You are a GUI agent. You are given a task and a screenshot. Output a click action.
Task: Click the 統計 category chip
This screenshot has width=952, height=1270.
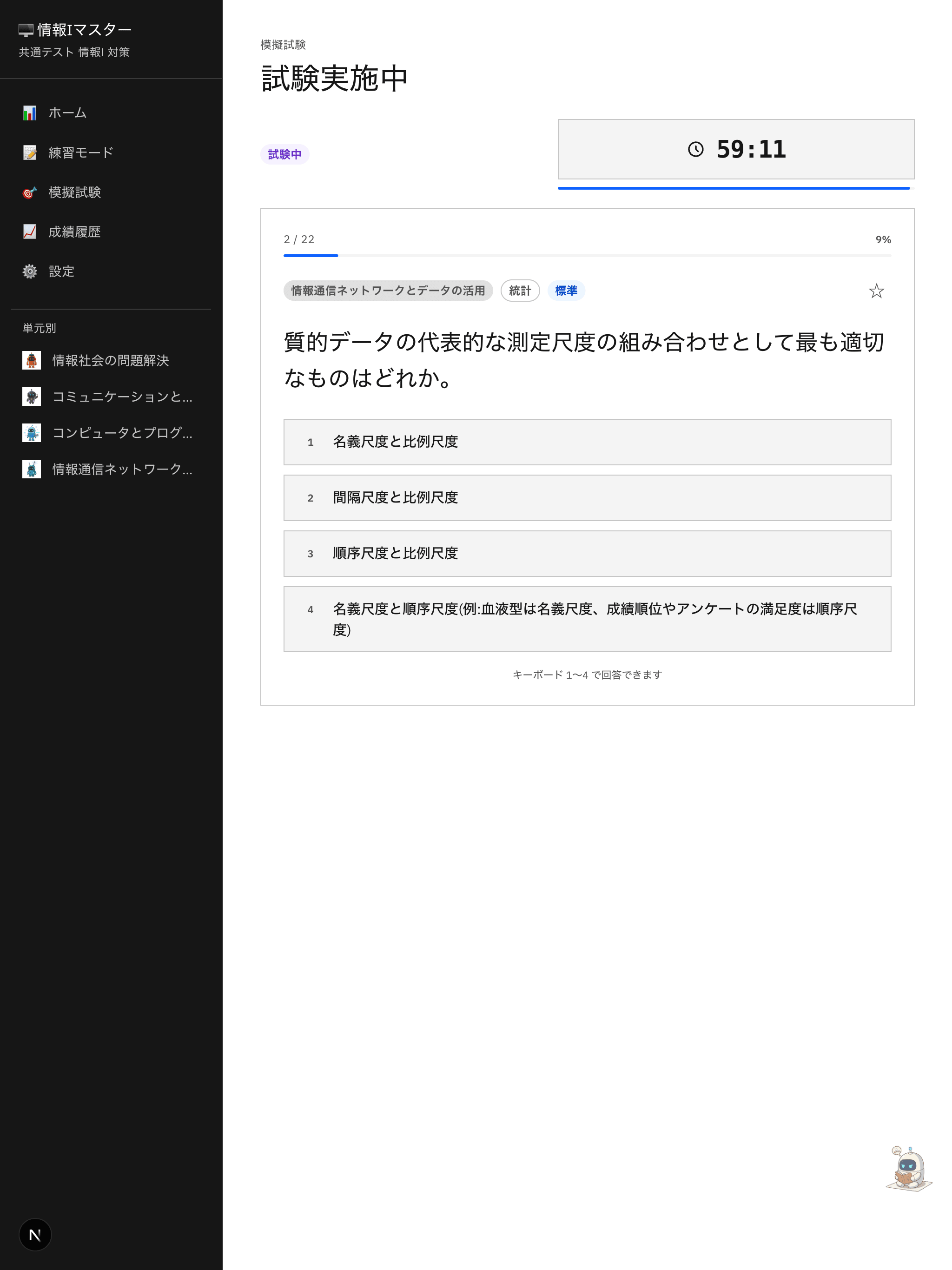click(520, 291)
